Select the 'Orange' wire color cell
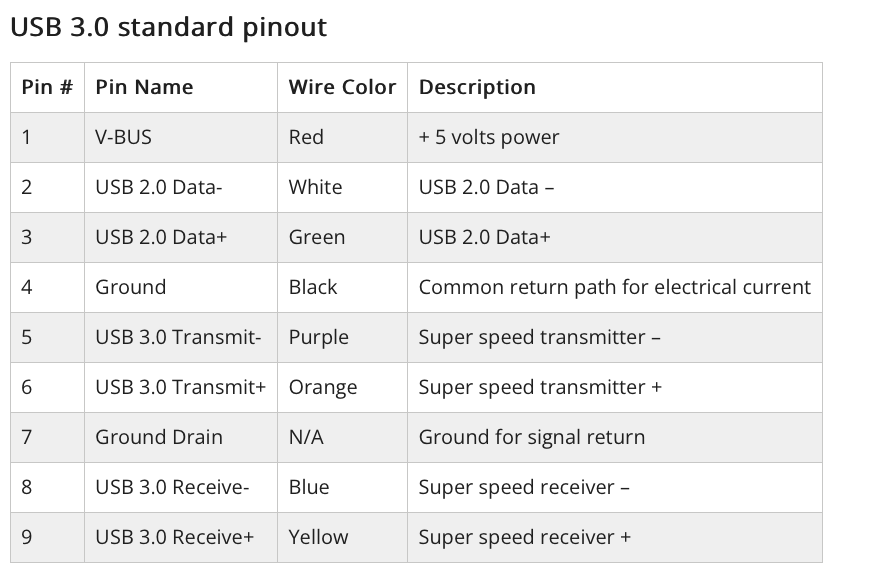The image size is (875, 578). coord(343,387)
